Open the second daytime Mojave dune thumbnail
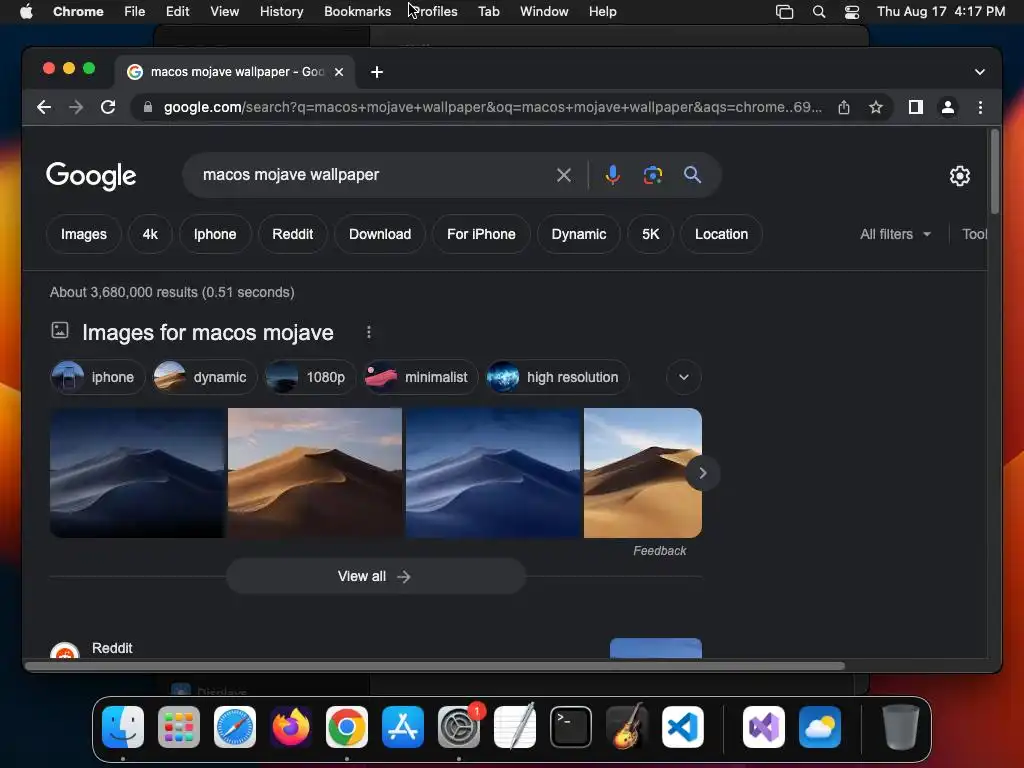This screenshot has height=768, width=1024. pyautogui.click(x=315, y=473)
